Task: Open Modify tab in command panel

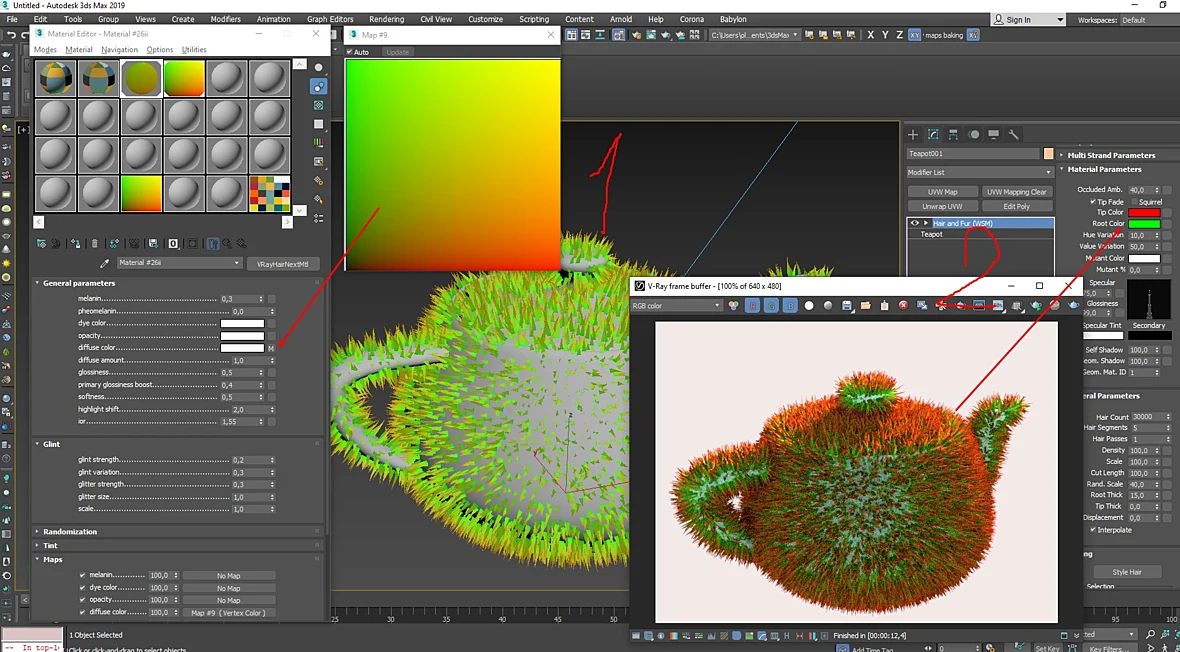Action: point(933,134)
